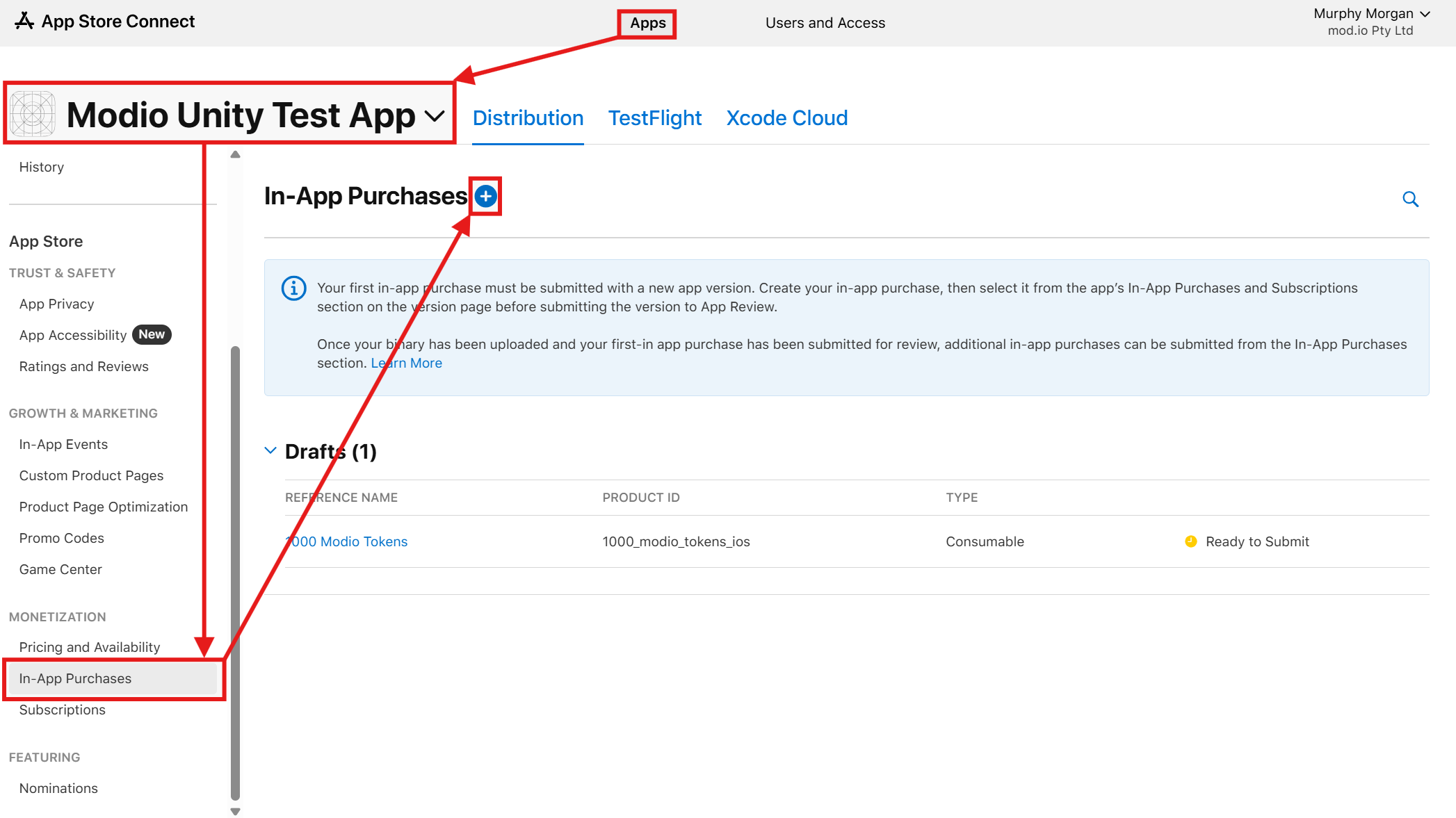This screenshot has width=1456, height=818.
Task: Open Nominations in the sidebar
Action: click(x=58, y=788)
